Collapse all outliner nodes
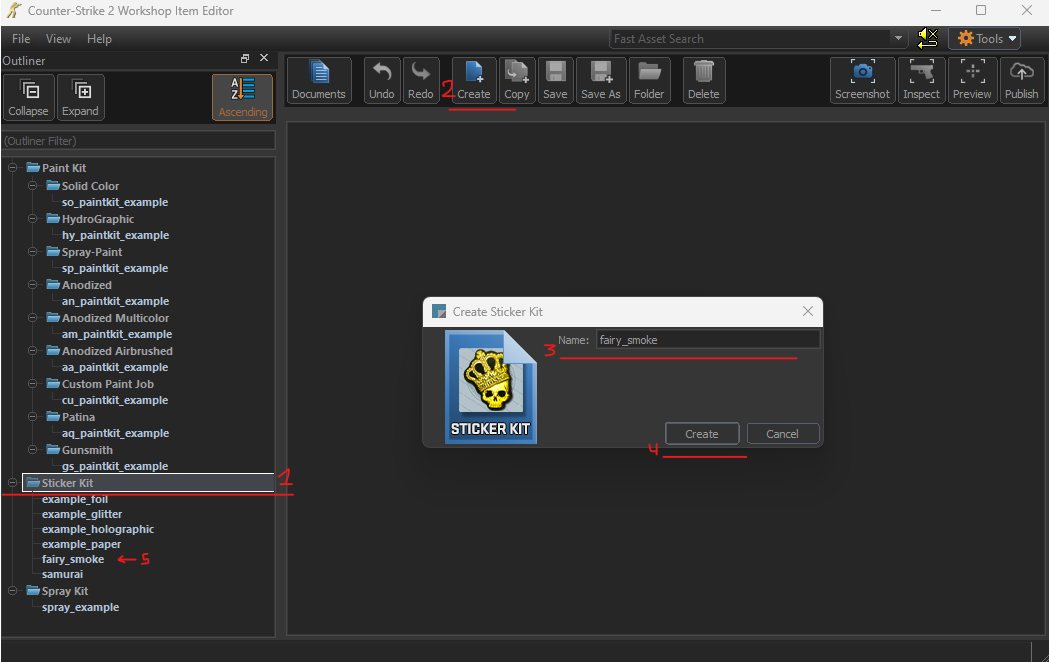Viewport: 1049px width, 662px height. [28, 98]
